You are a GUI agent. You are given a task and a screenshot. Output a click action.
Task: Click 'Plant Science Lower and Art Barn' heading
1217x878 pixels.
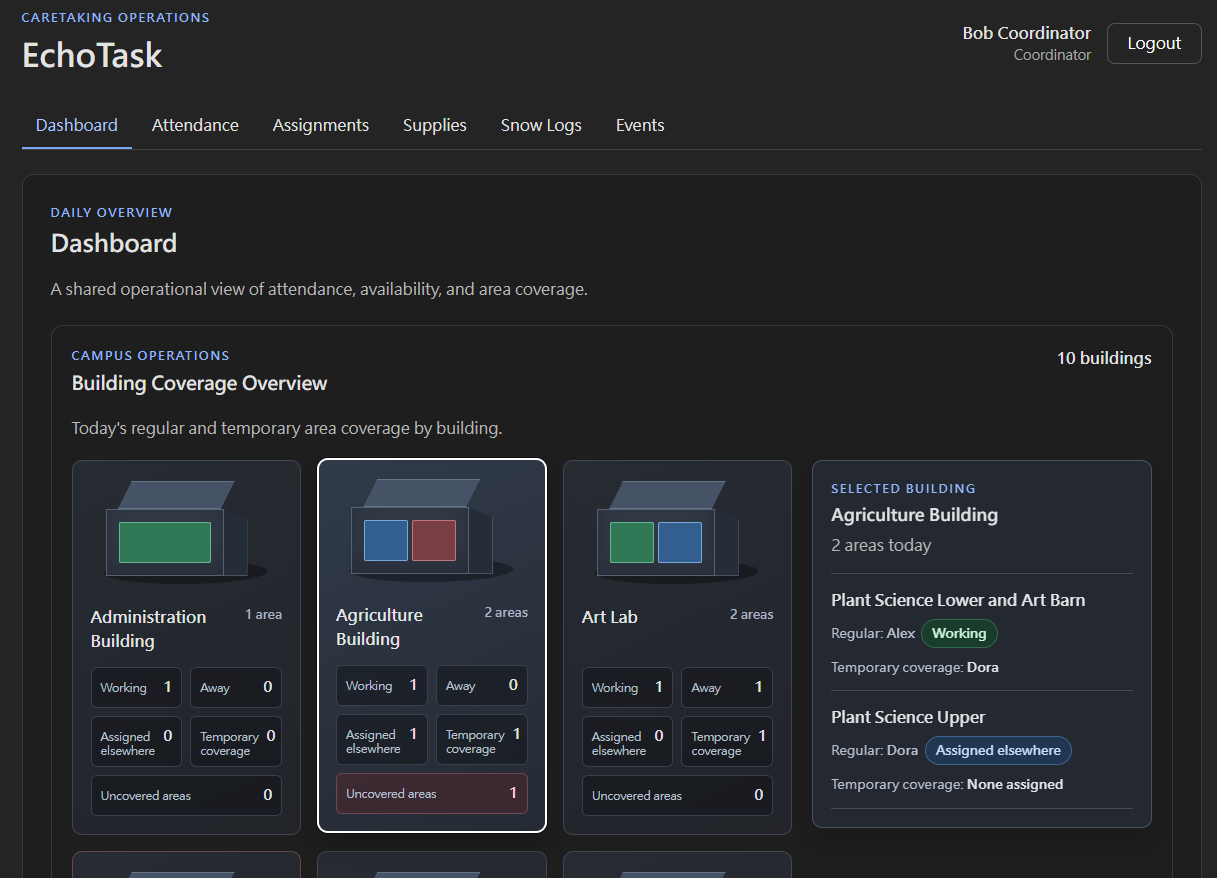click(958, 600)
